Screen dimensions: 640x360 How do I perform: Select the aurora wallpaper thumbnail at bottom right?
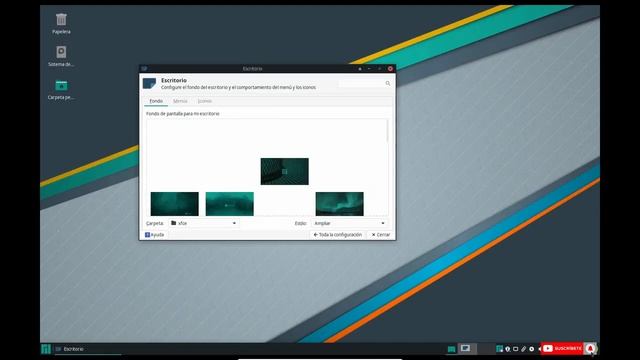tap(340, 204)
